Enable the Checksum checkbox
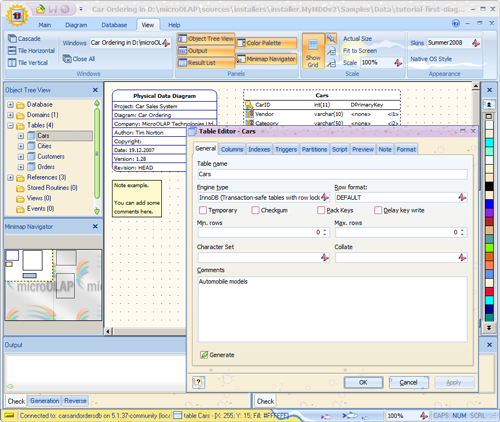Image resolution: width=500 pixels, height=422 pixels. click(255, 210)
